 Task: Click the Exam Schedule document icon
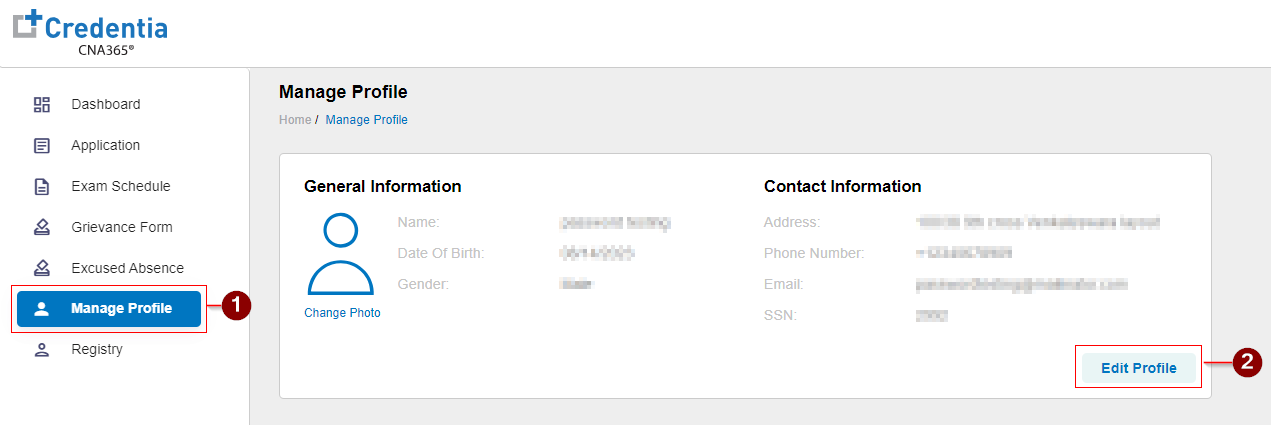(42, 186)
